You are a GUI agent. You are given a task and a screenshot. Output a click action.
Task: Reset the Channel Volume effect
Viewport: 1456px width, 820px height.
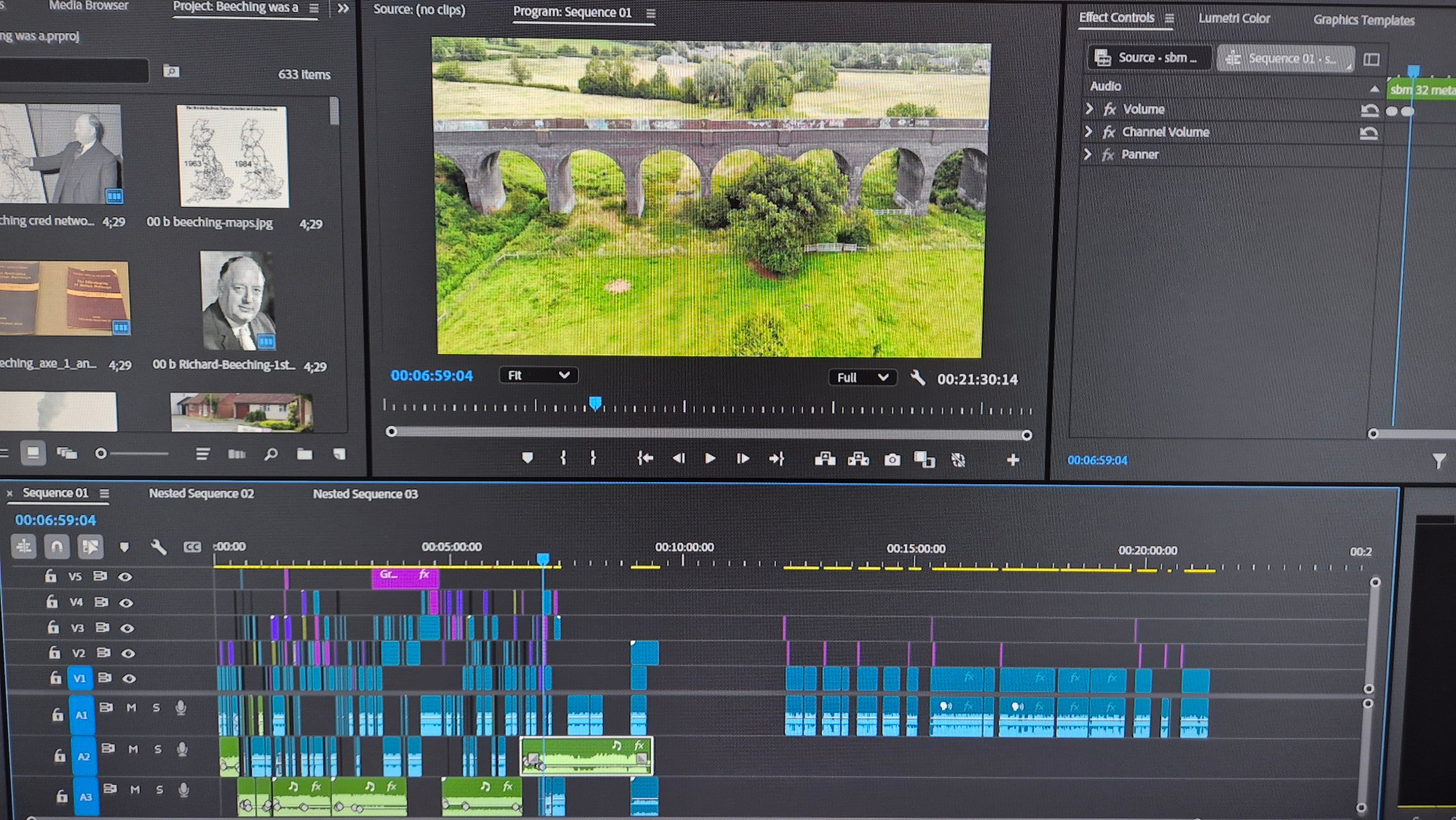pos(1369,133)
